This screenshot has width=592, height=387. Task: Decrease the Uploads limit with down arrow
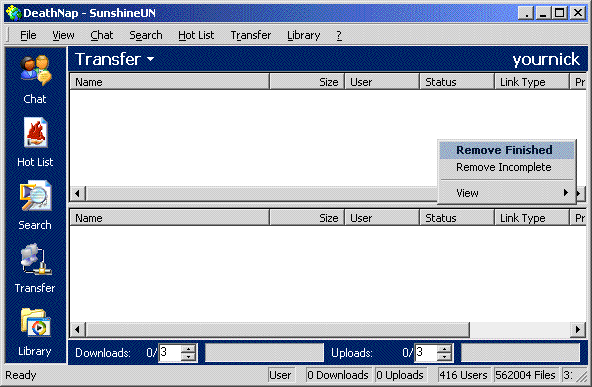coord(444,357)
